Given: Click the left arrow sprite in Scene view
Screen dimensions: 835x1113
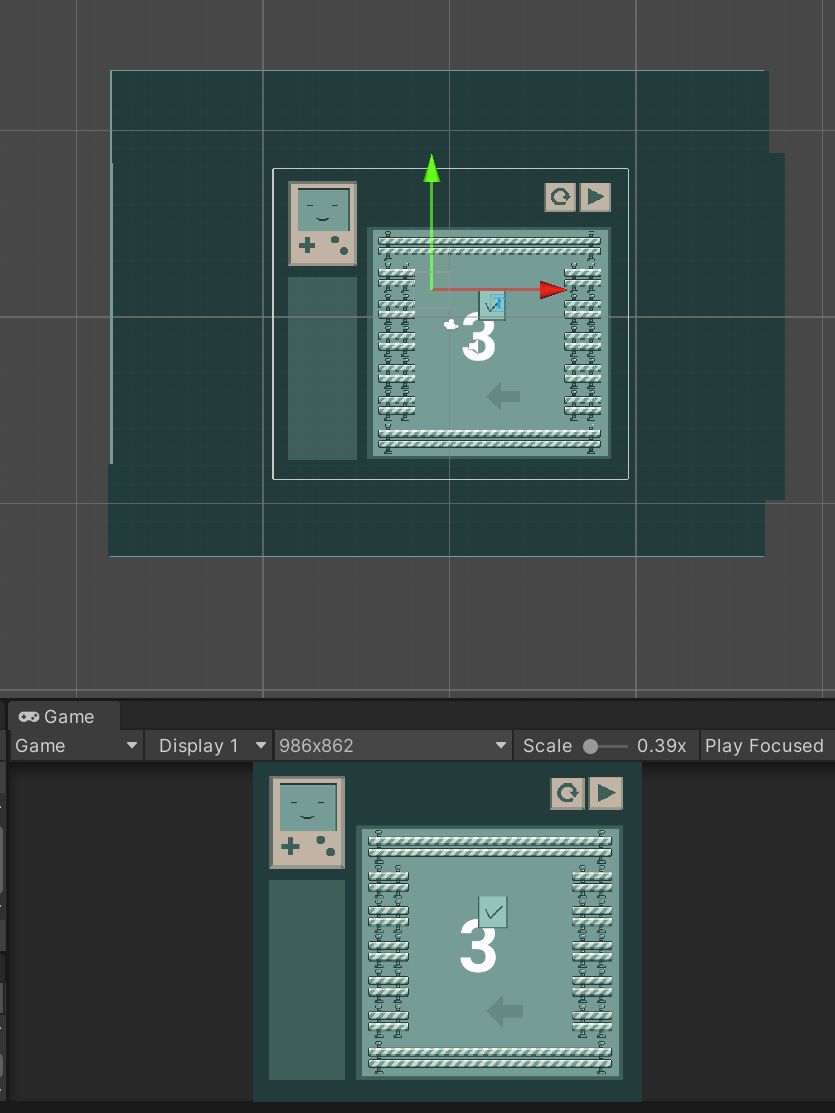Looking at the screenshot, I should click(503, 396).
